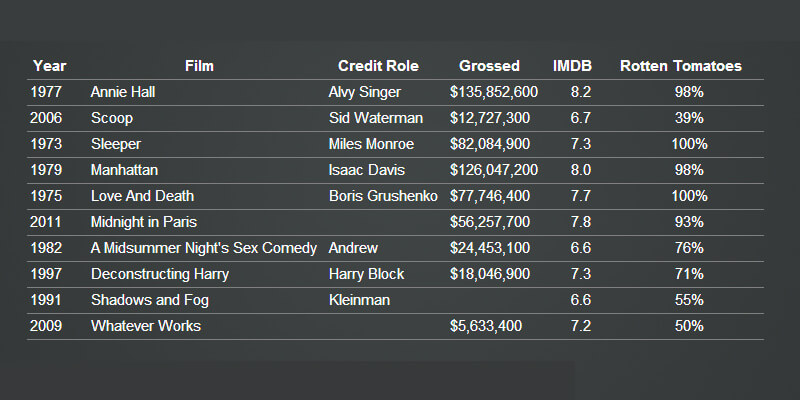Click the 2011 year cell
Viewport: 800px width, 400px height.
tap(47, 222)
